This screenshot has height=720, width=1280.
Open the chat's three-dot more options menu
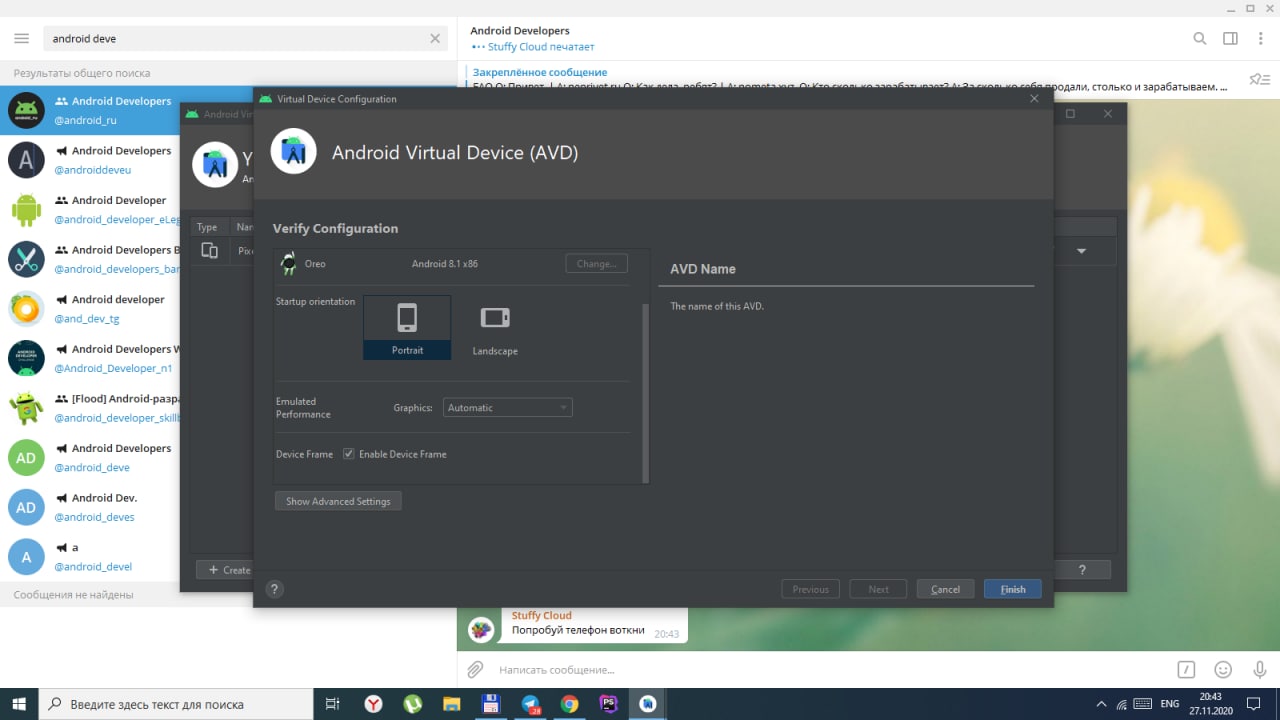coord(1259,39)
